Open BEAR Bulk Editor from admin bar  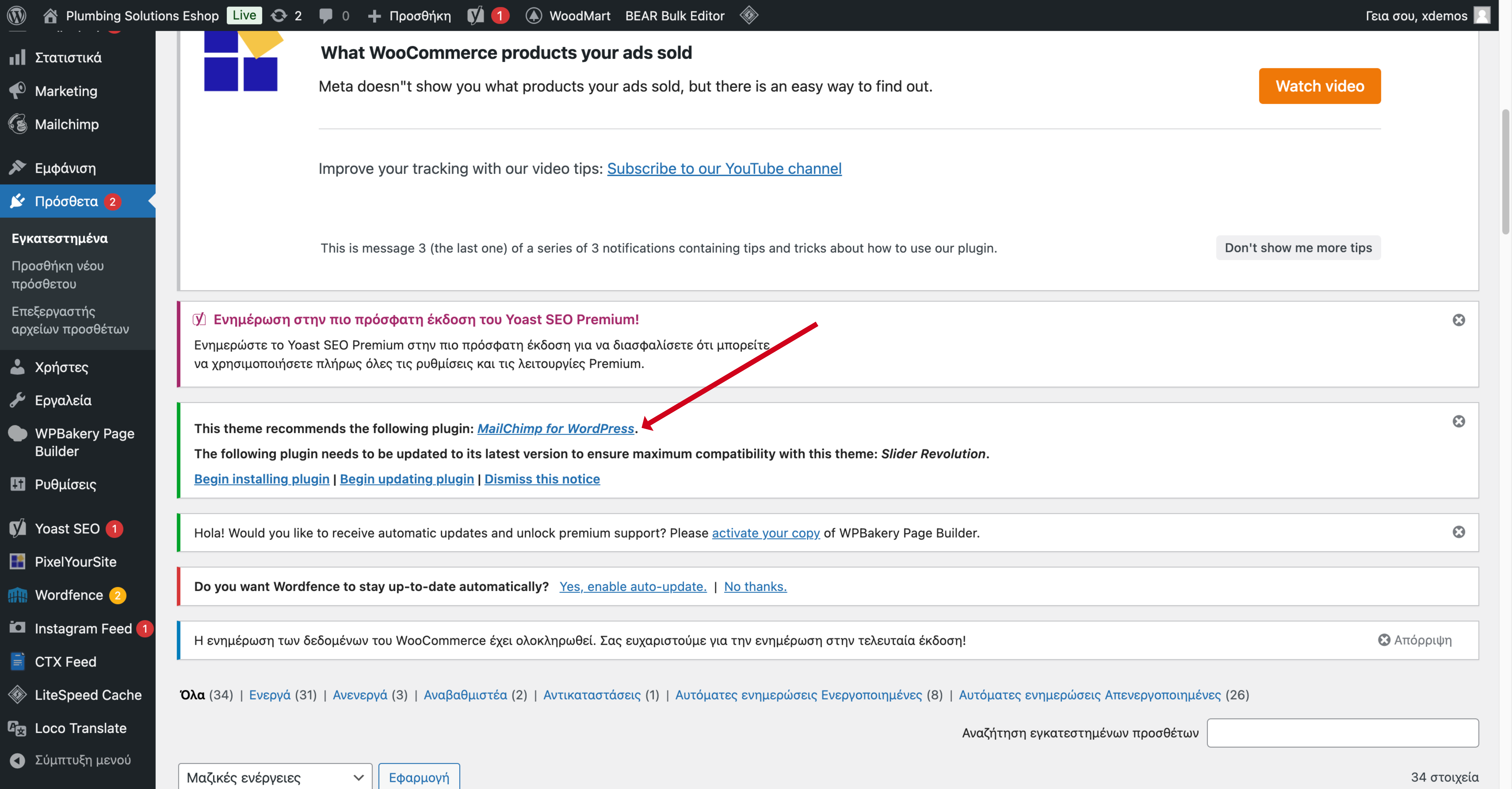pos(675,16)
